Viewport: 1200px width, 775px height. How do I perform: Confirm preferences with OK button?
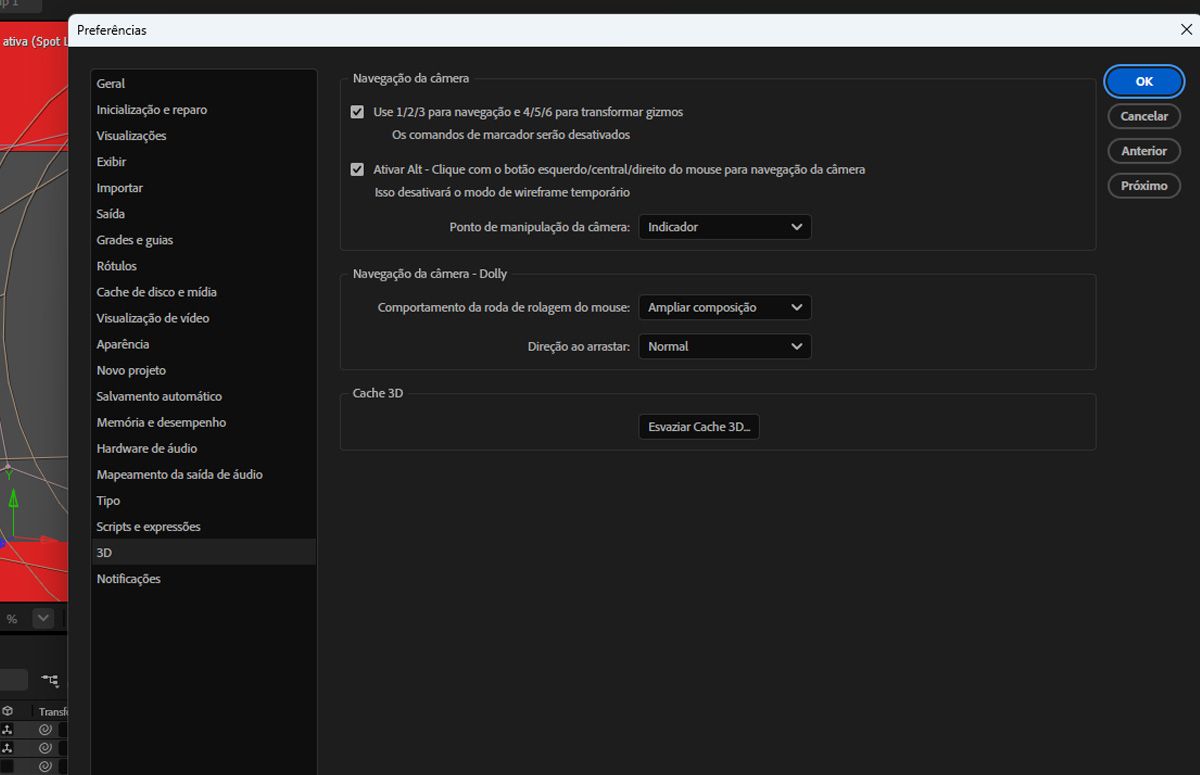click(x=1144, y=82)
